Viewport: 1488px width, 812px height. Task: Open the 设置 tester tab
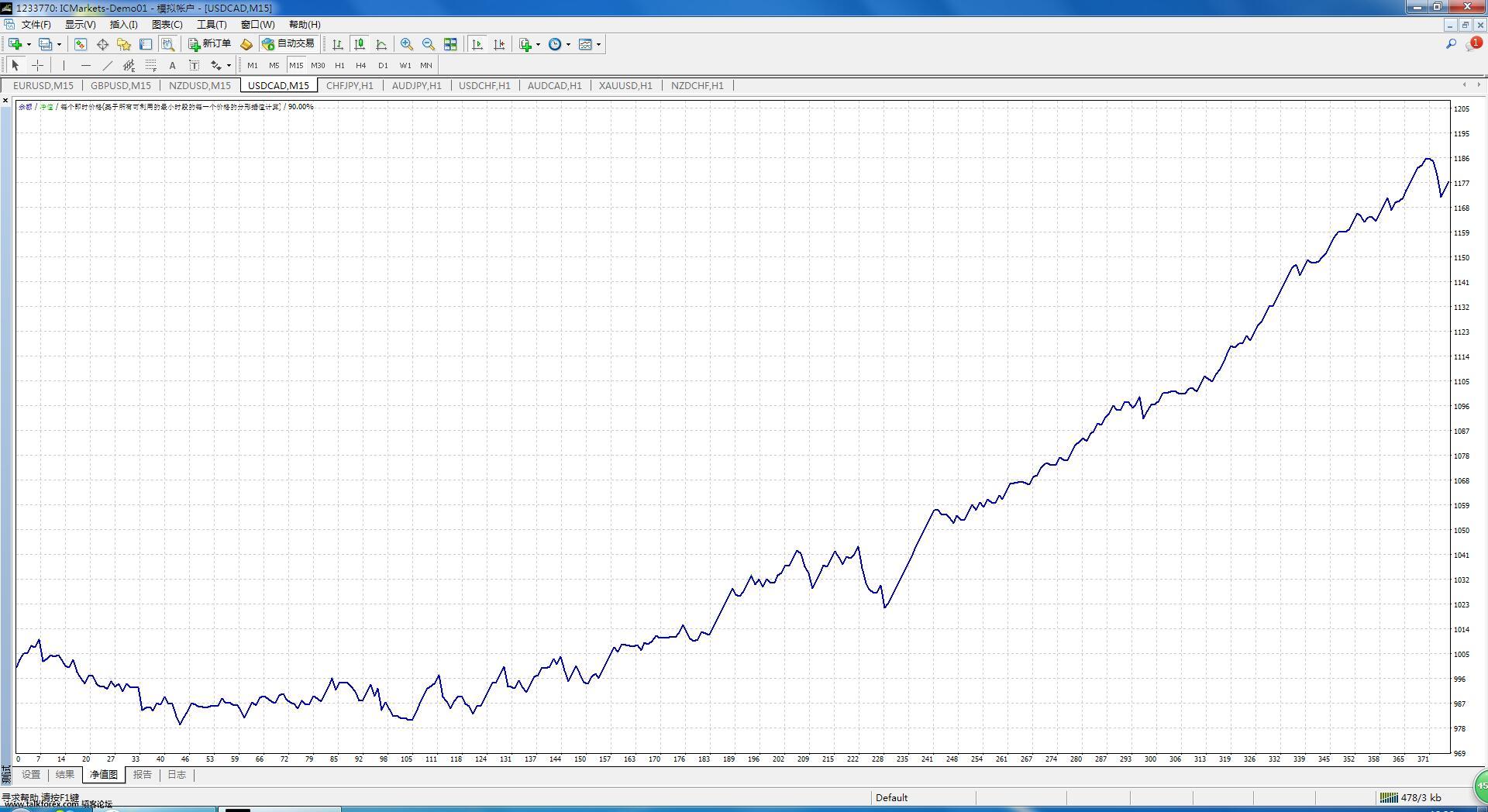coord(31,775)
